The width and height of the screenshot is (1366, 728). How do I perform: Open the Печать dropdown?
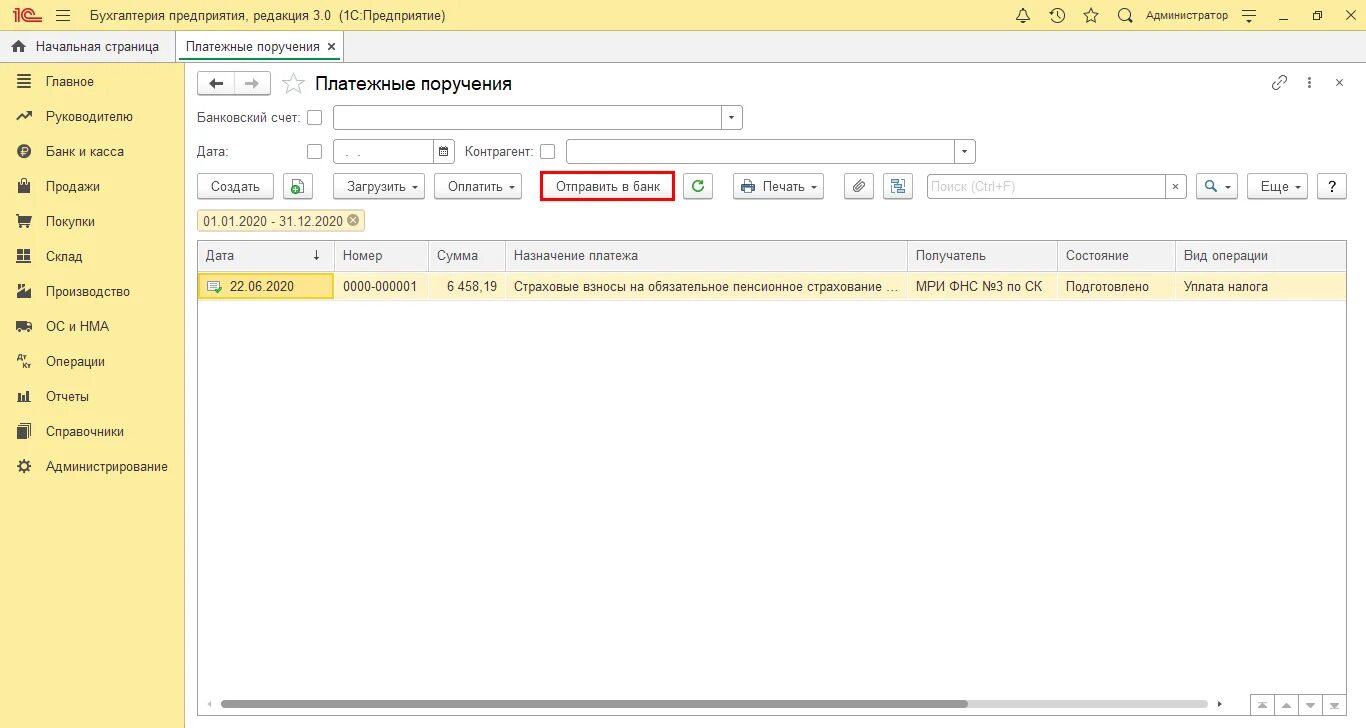tap(778, 186)
